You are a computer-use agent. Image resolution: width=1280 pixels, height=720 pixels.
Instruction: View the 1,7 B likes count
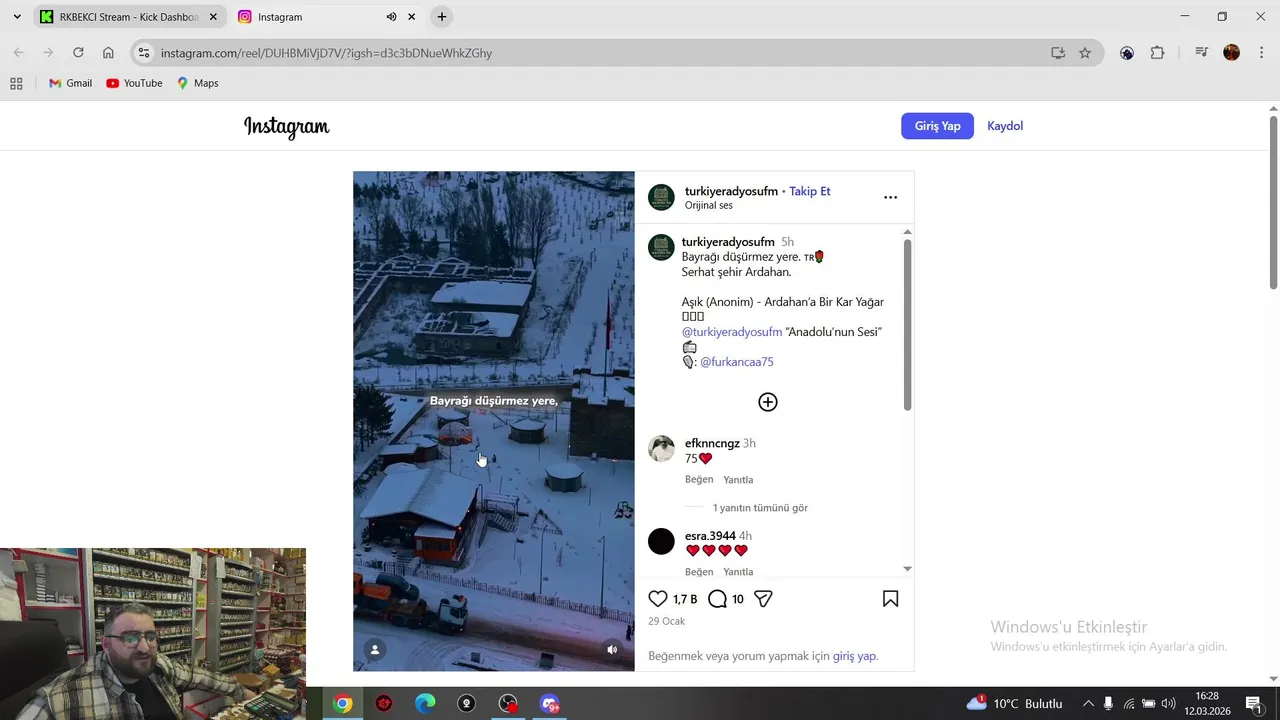click(685, 599)
